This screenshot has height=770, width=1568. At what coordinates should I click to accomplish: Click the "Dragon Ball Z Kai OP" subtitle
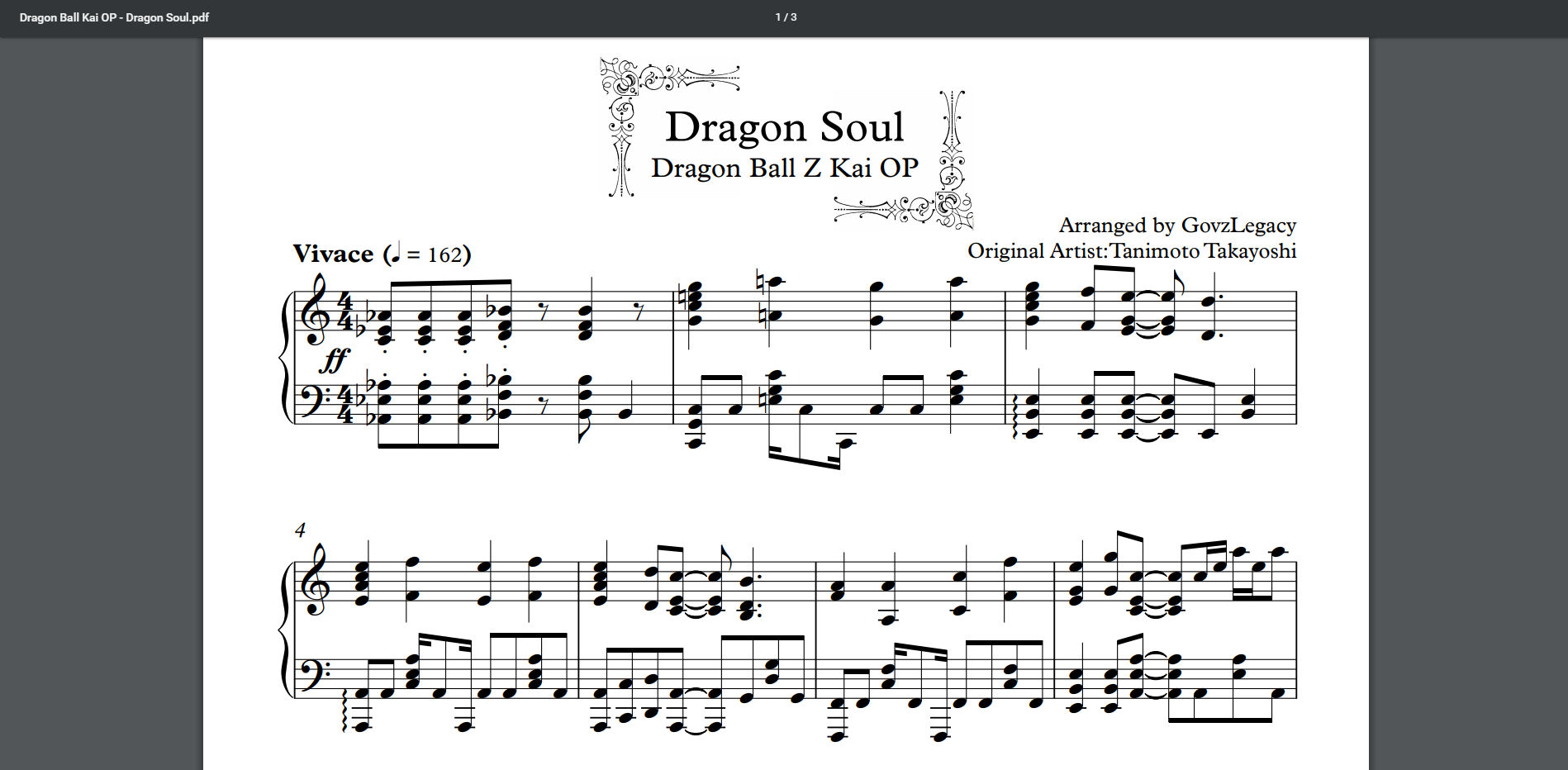click(784, 169)
